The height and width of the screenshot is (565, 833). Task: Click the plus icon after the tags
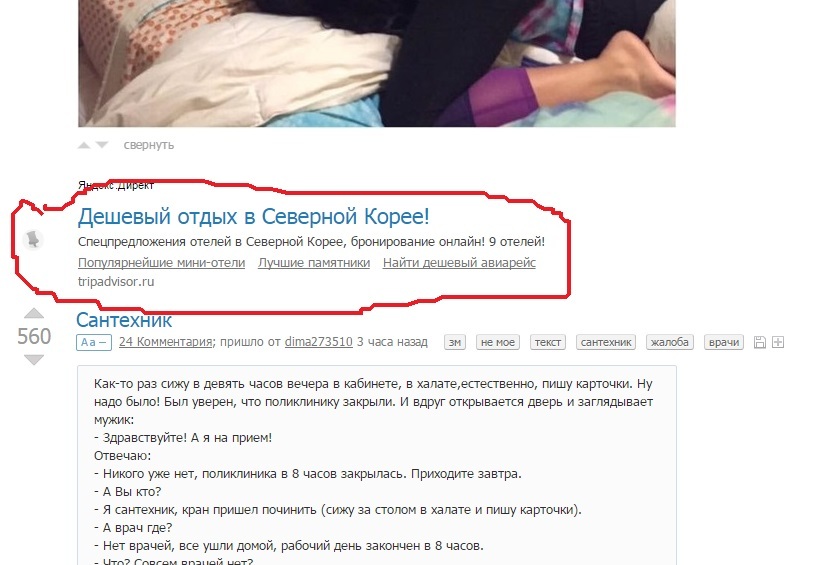pyautogui.click(x=778, y=342)
